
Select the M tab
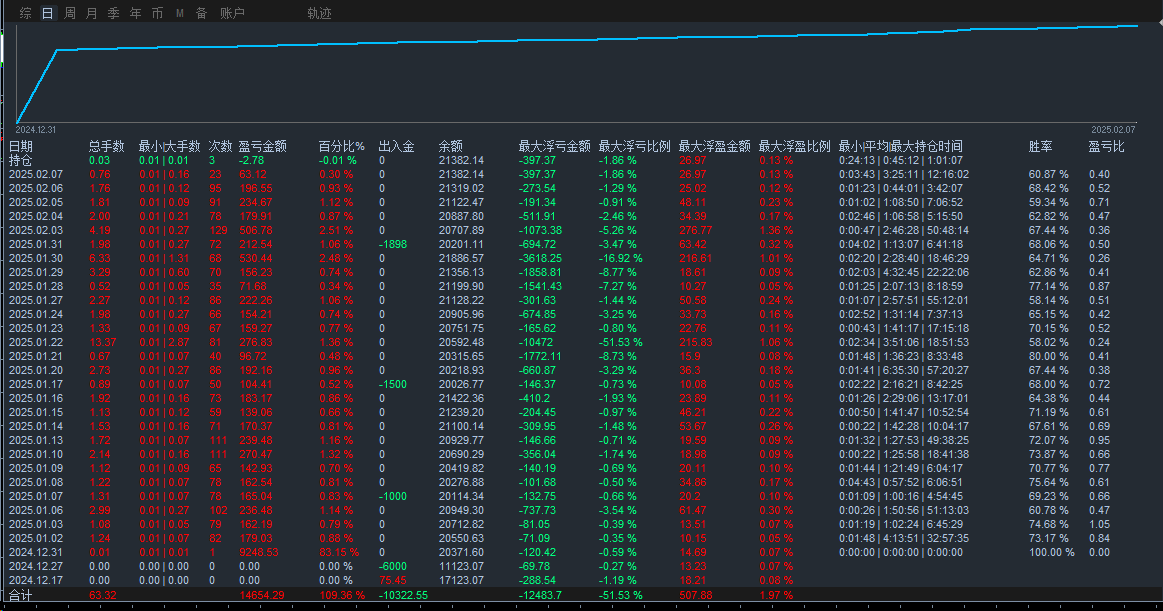[179, 13]
